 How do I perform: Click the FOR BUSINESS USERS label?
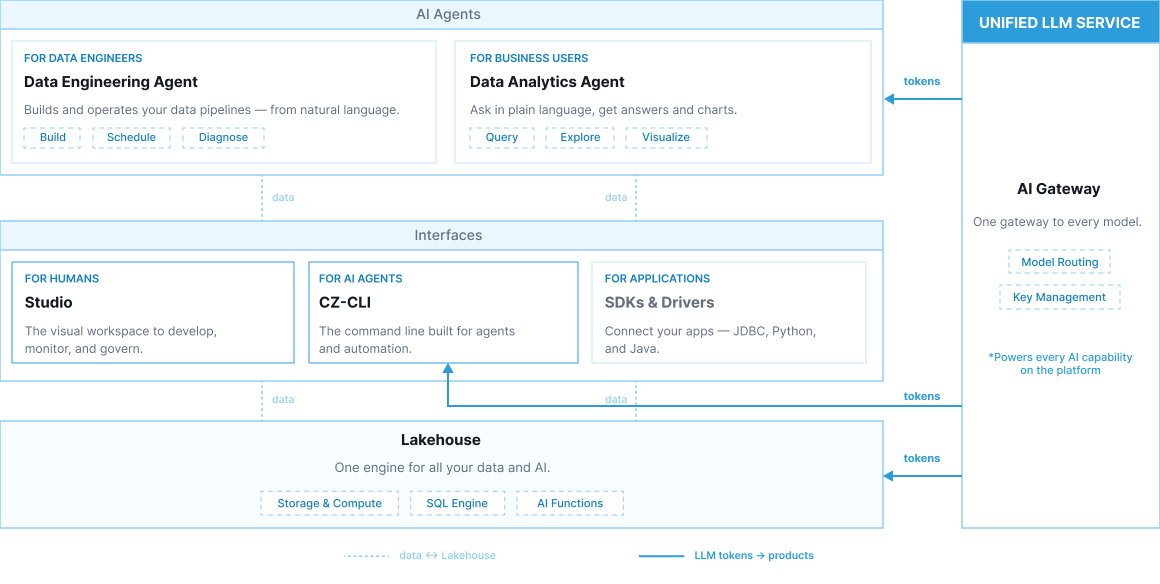529,58
